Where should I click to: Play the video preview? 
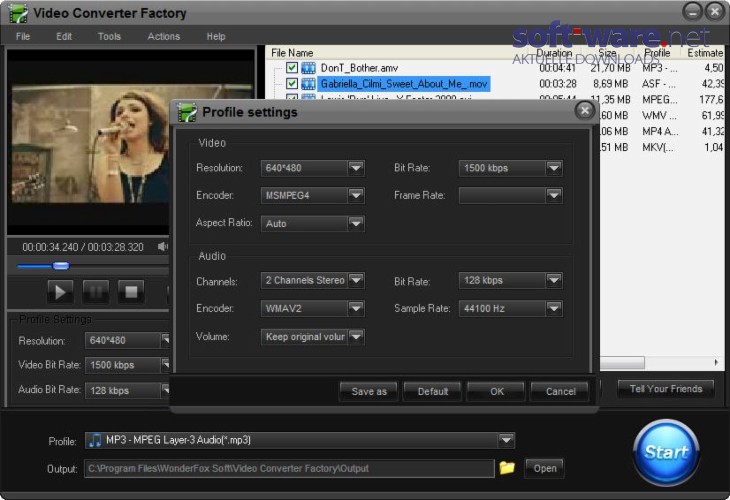pyautogui.click(x=60, y=292)
